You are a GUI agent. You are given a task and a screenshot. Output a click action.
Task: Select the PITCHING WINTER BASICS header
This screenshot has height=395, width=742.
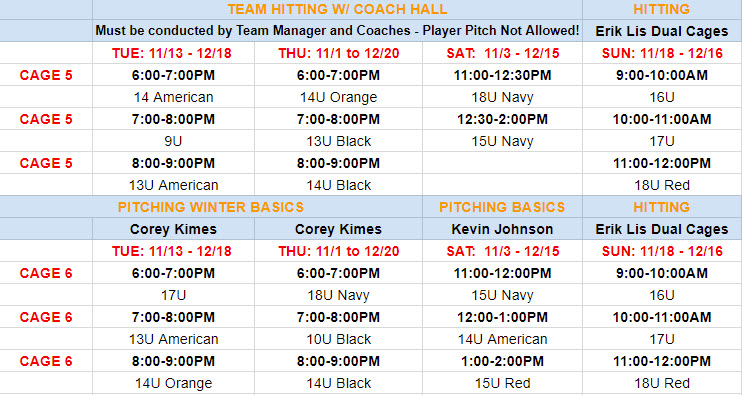click(211, 207)
